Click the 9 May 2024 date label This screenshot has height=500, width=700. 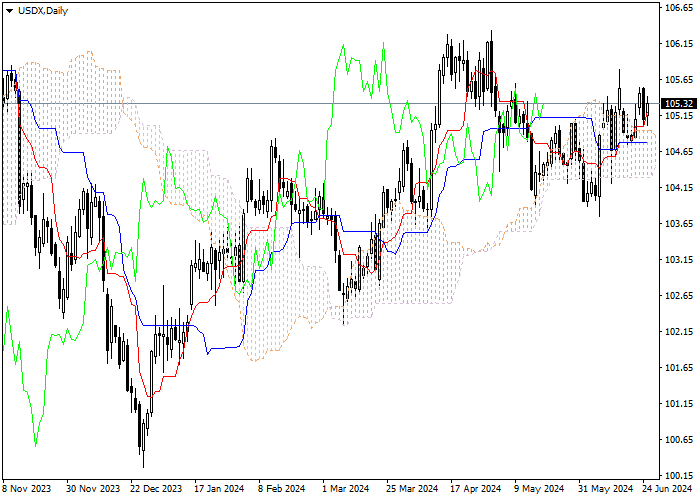(539, 489)
